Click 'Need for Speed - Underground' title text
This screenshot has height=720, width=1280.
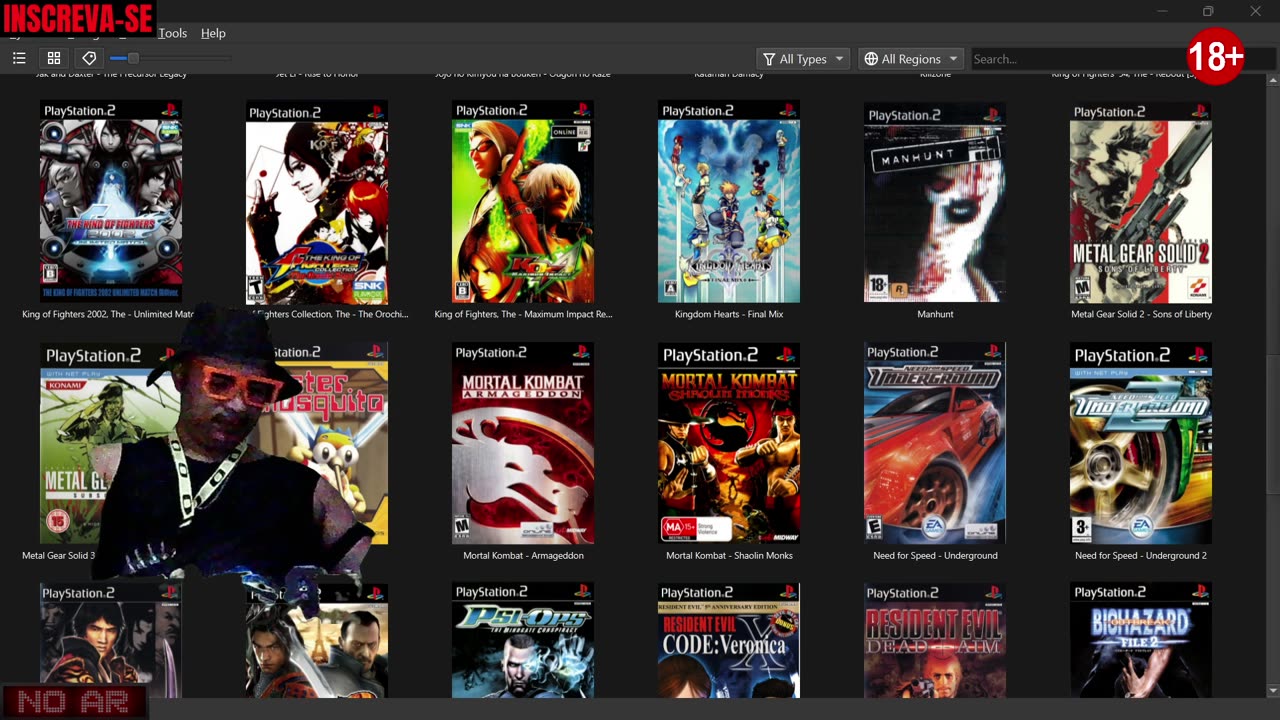click(935, 555)
